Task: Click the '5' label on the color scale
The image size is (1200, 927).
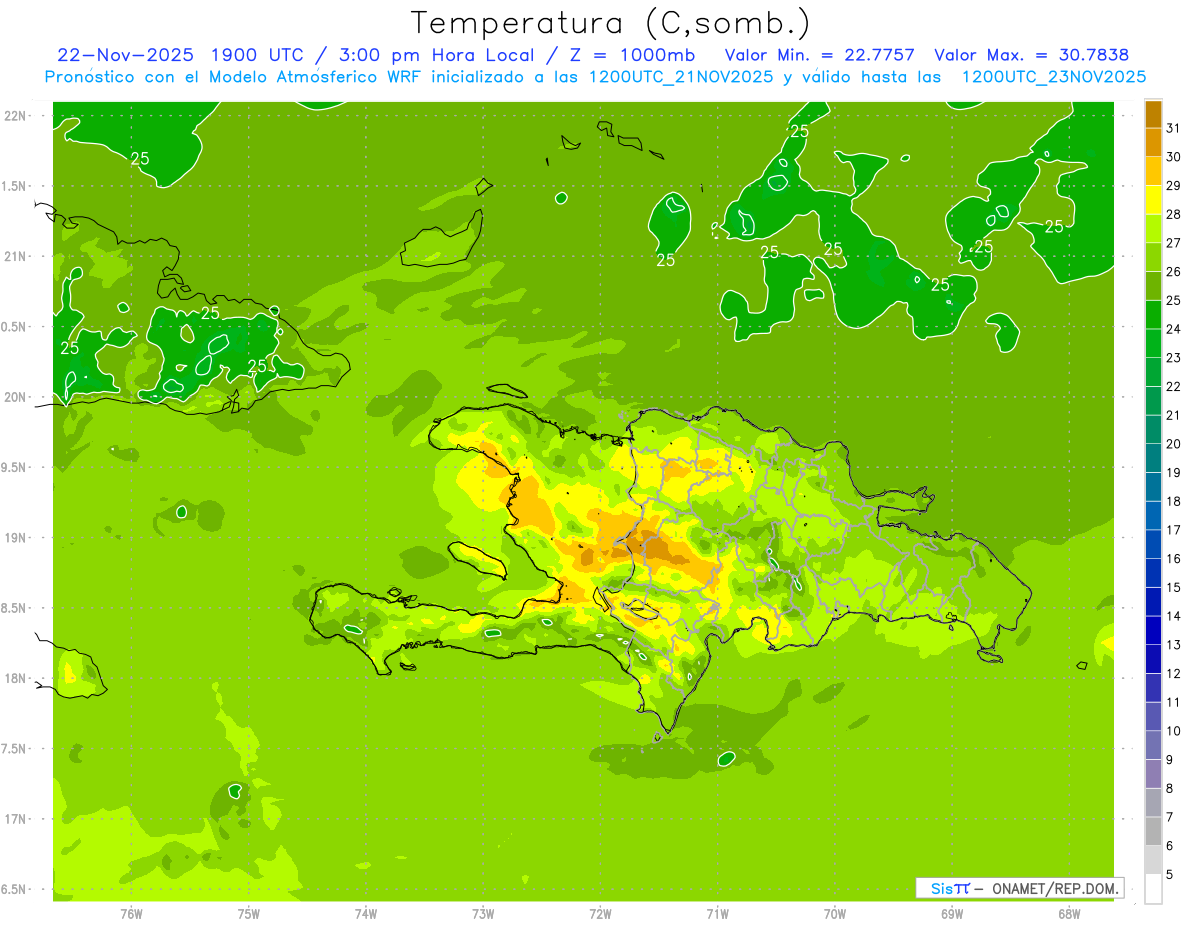Action: click(1170, 875)
